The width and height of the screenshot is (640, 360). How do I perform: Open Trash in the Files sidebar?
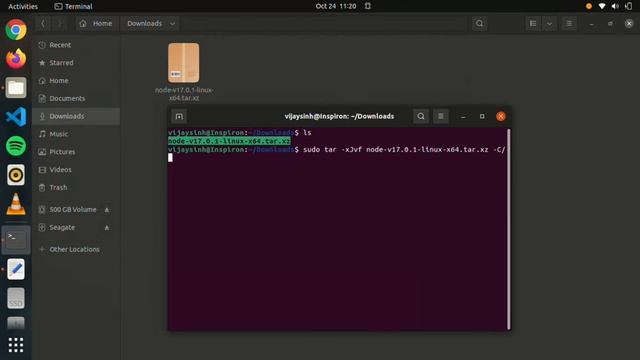[76, 187]
